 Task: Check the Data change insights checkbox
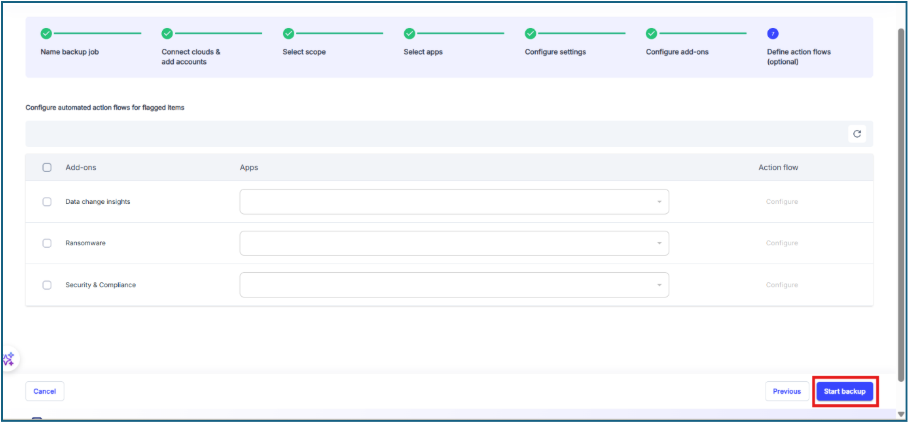(x=47, y=202)
